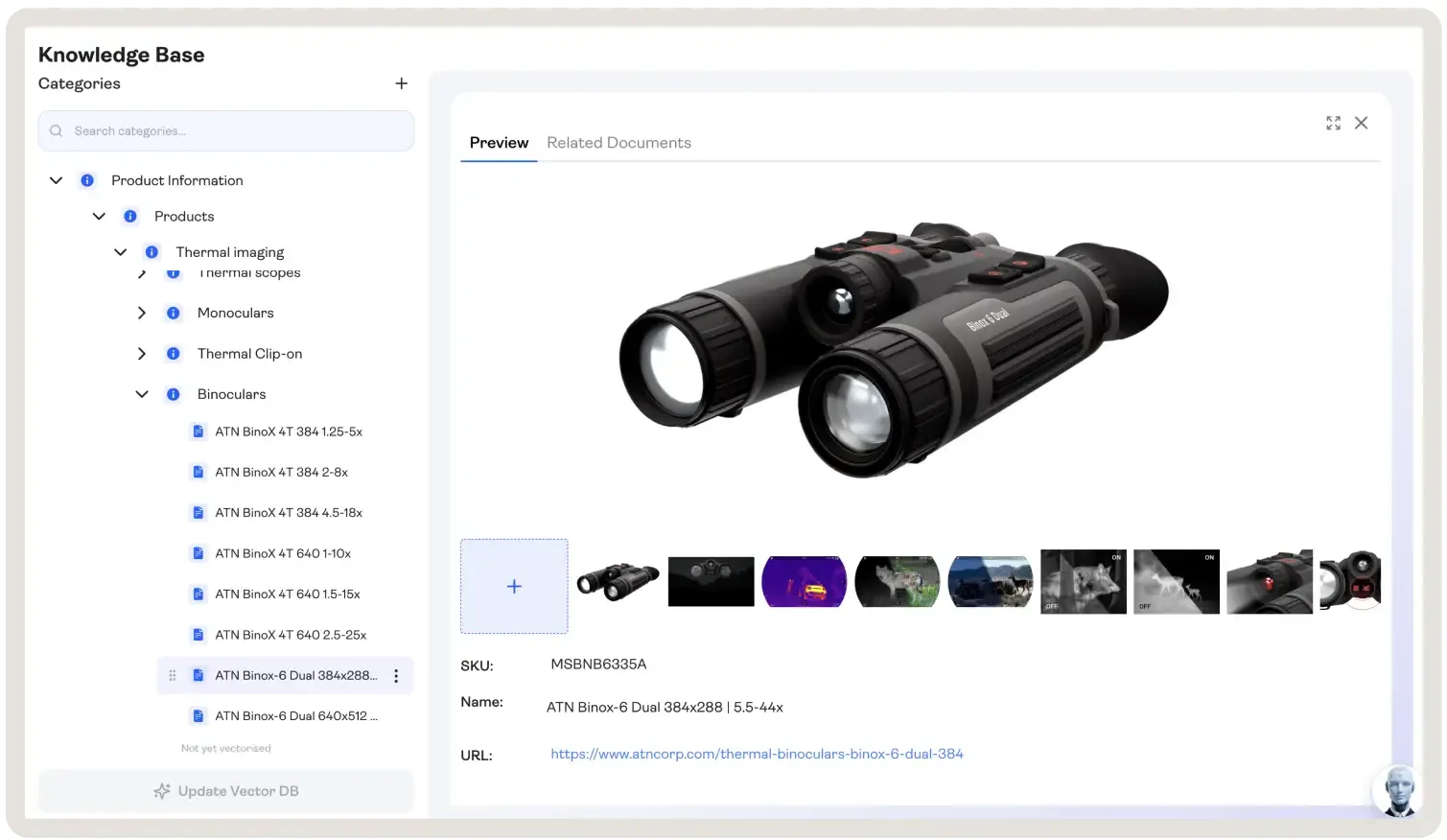Click info icon beside Product Information
This screenshot has width=1447, height=840.
click(x=87, y=180)
